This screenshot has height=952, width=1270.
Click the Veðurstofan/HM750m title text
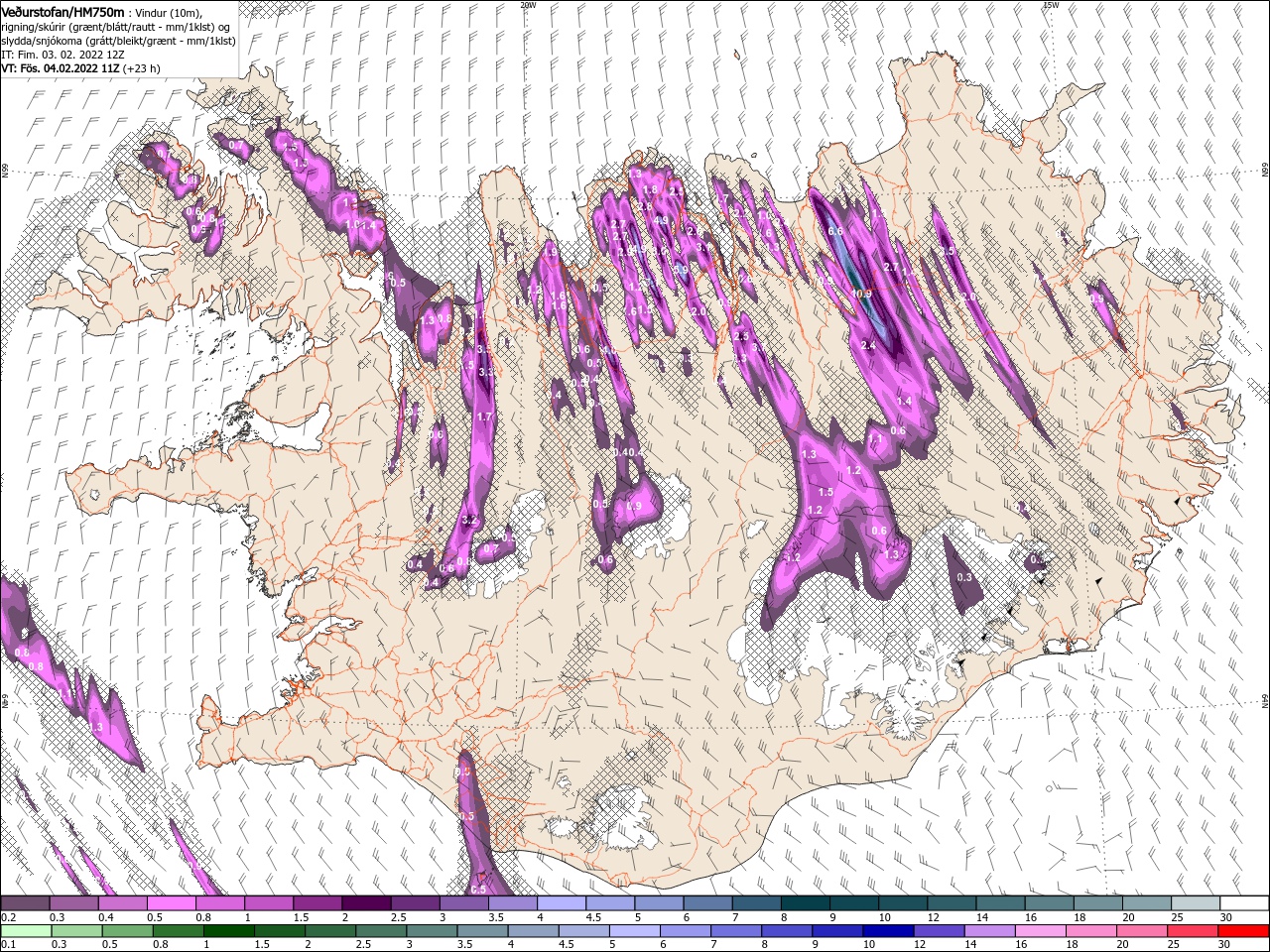(x=63, y=12)
